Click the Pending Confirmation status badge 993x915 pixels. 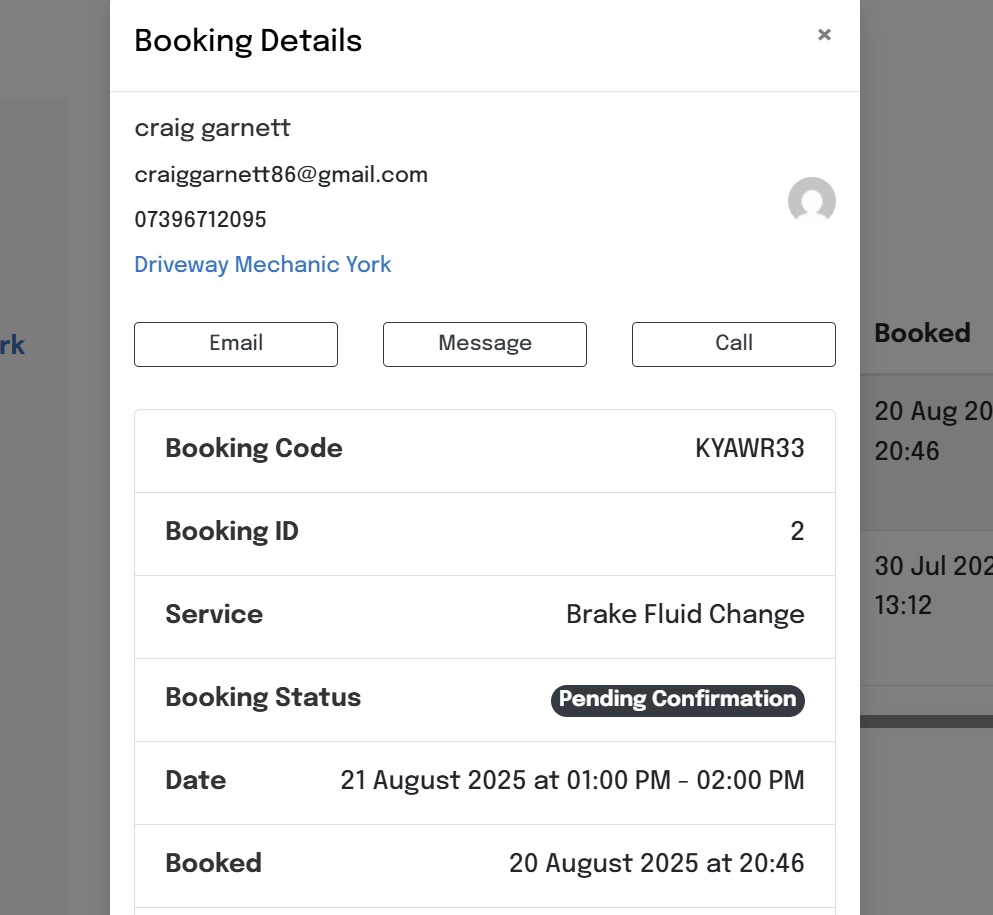677,700
